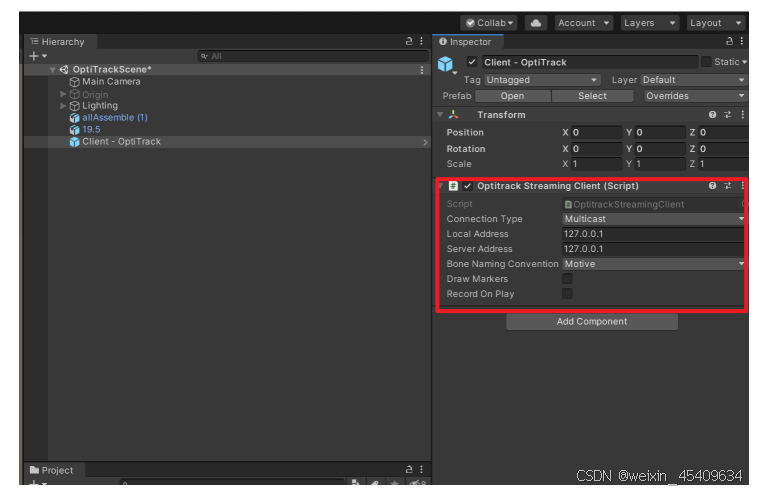Enable the Draw Markers checkbox

click(567, 279)
